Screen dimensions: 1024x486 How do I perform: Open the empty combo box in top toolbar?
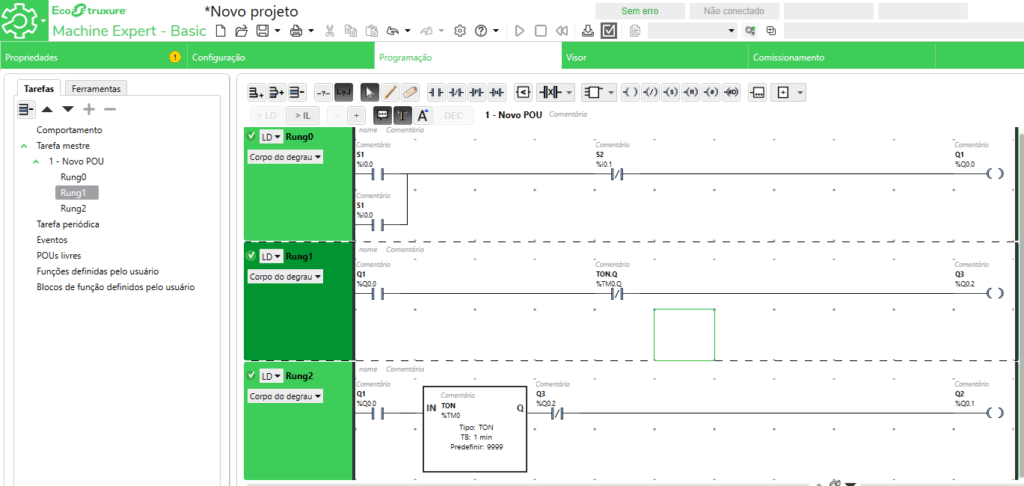coord(693,31)
